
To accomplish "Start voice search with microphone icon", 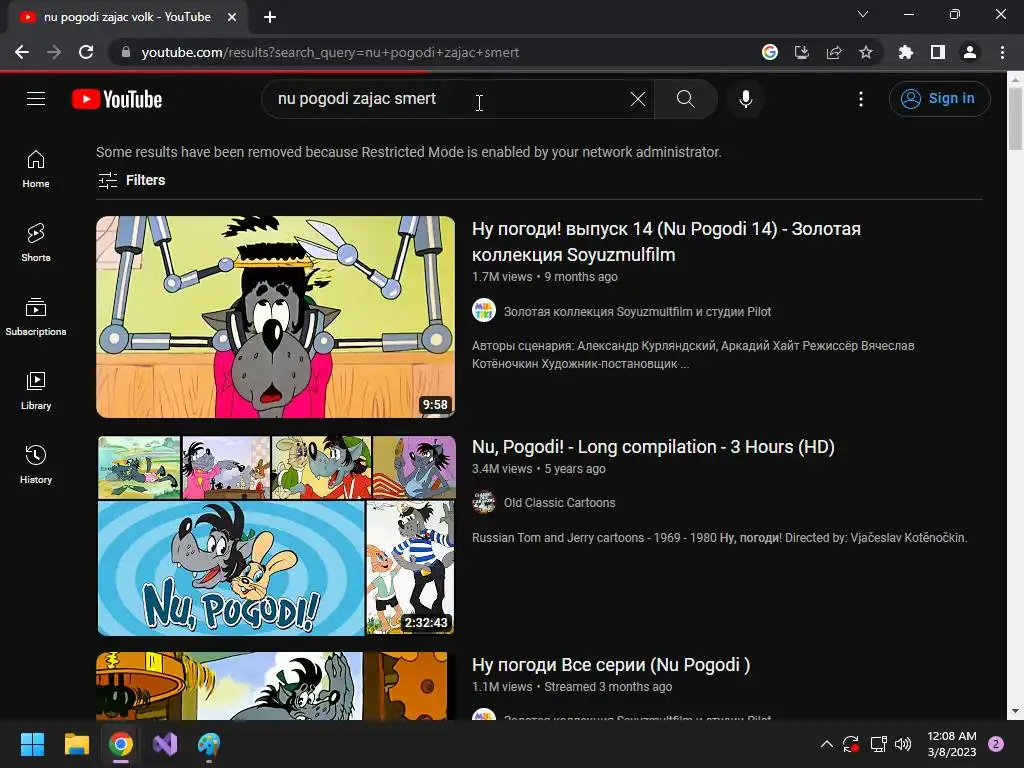I will coord(746,99).
